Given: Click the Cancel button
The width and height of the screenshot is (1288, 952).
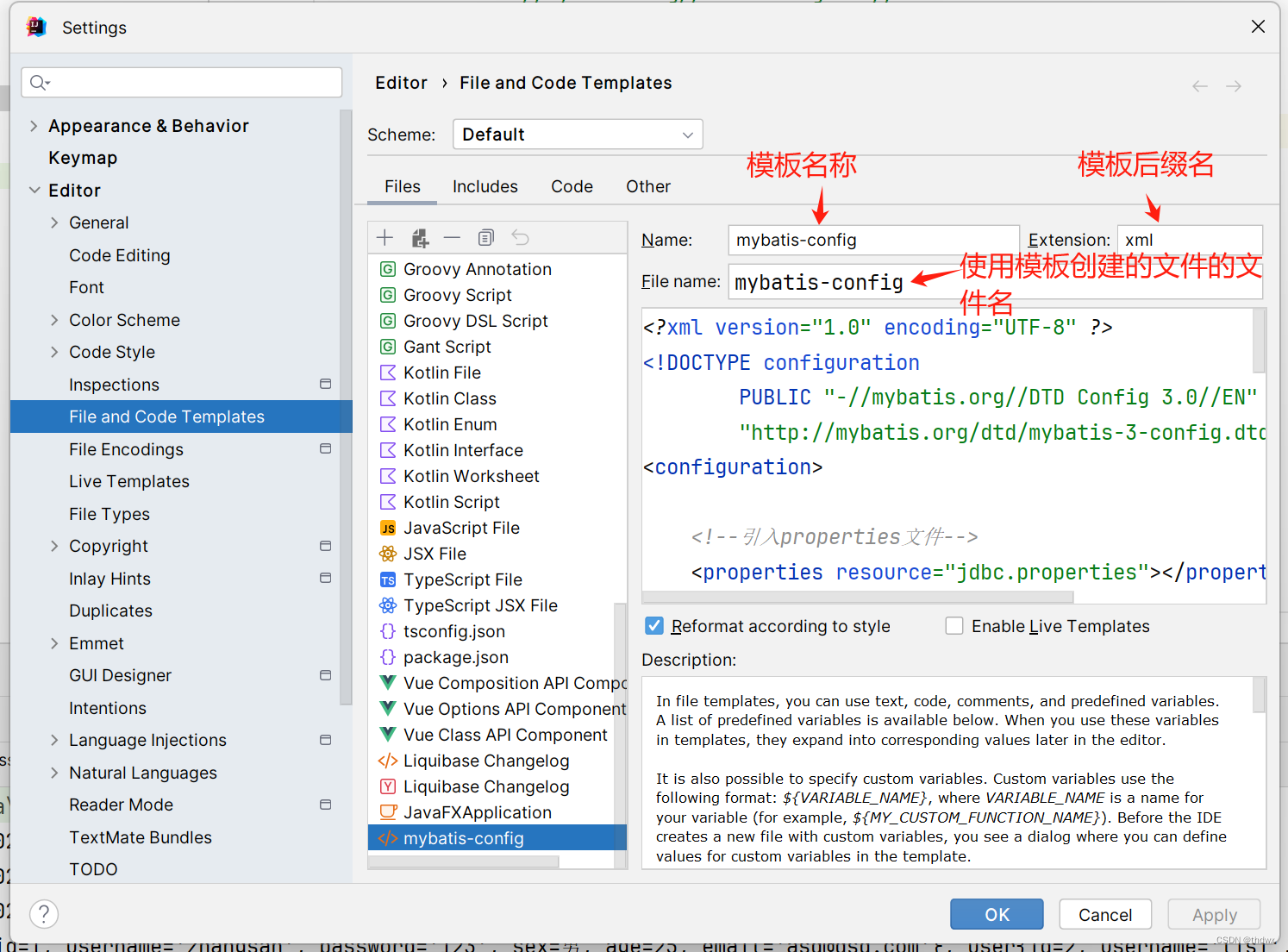Looking at the screenshot, I should pos(1105,914).
